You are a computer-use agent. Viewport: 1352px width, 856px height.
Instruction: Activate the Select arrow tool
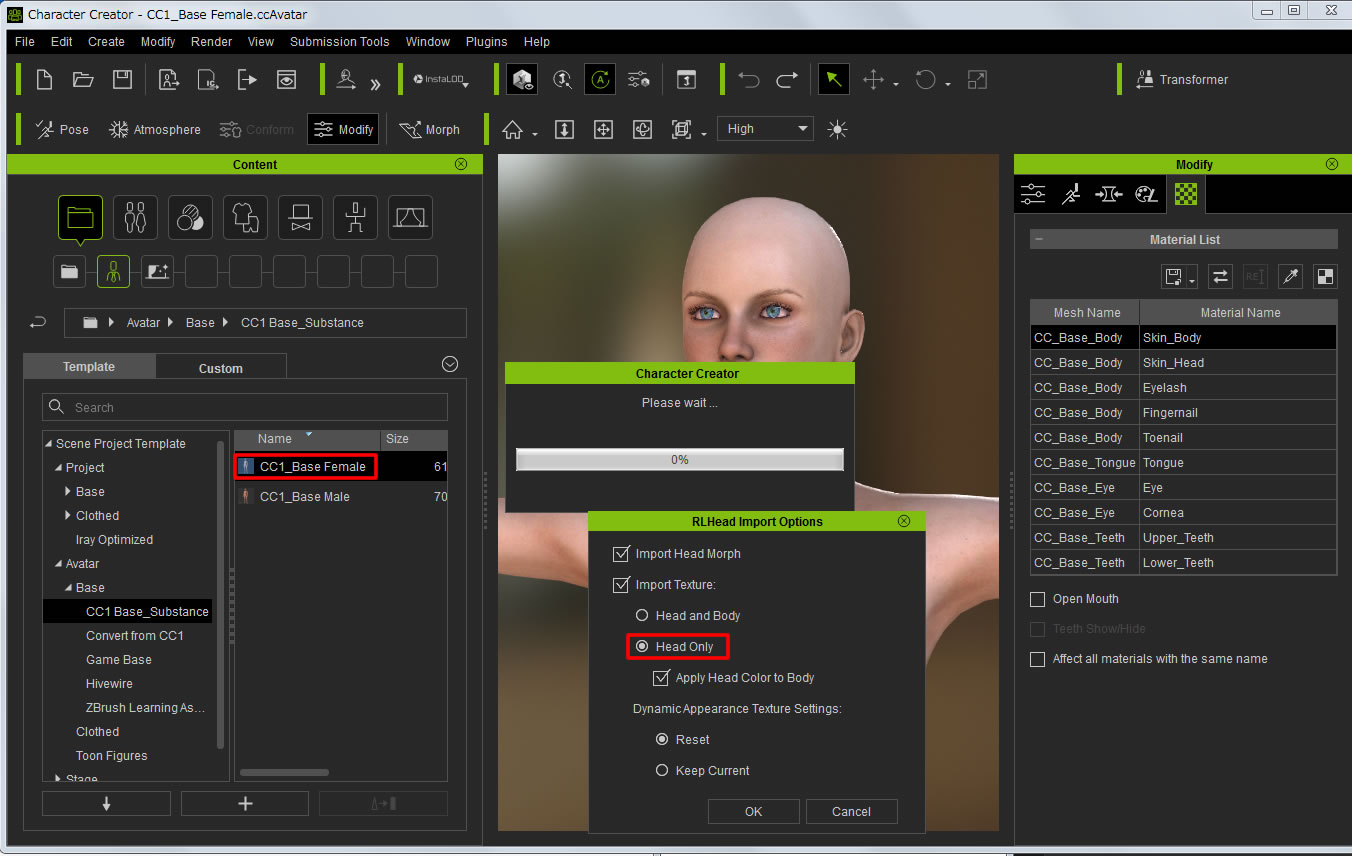click(834, 80)
